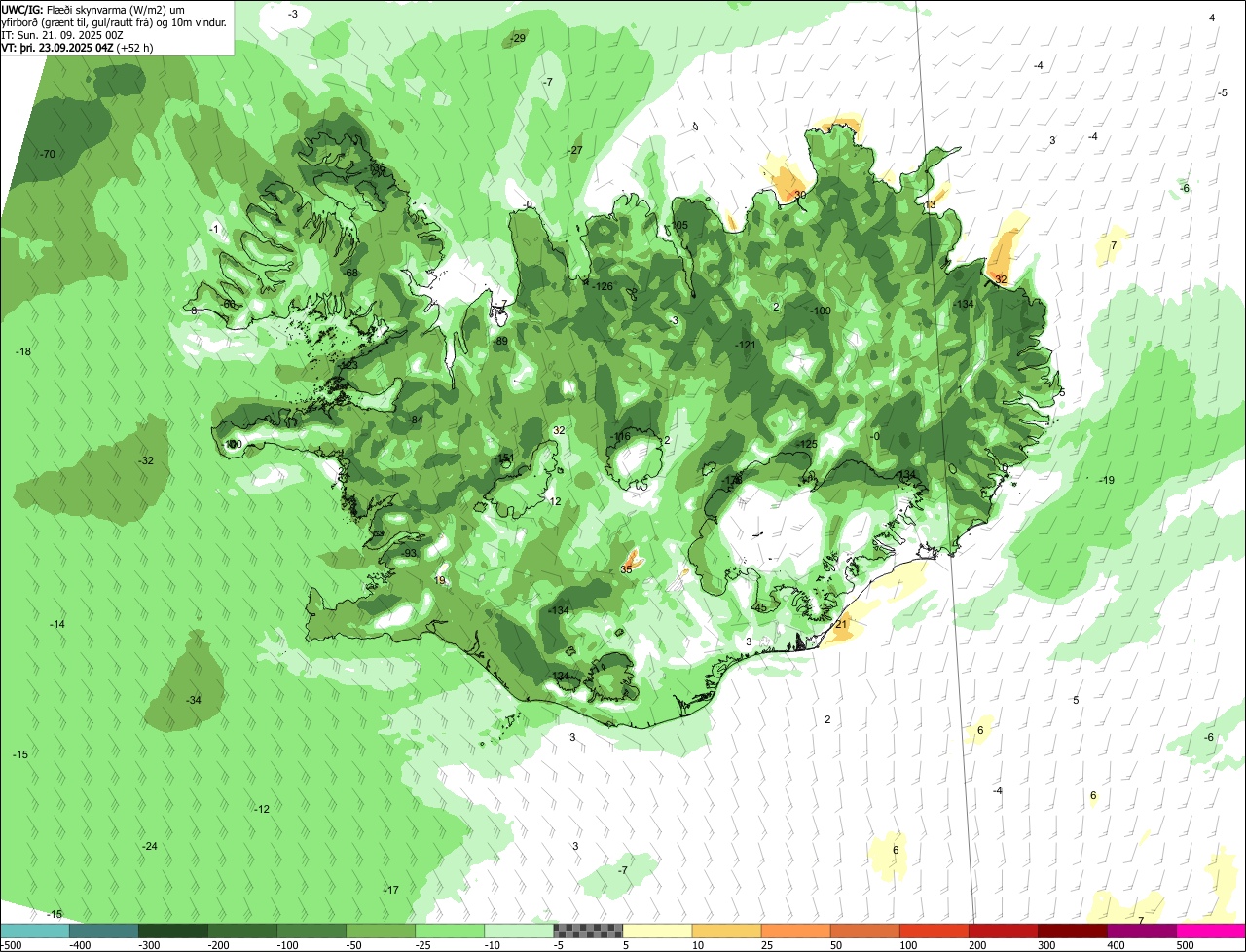This screenshot has width=1246, height=952.
Task: Click the darkest green swatch from -300 to -200
Action: [x=173, y=931]
